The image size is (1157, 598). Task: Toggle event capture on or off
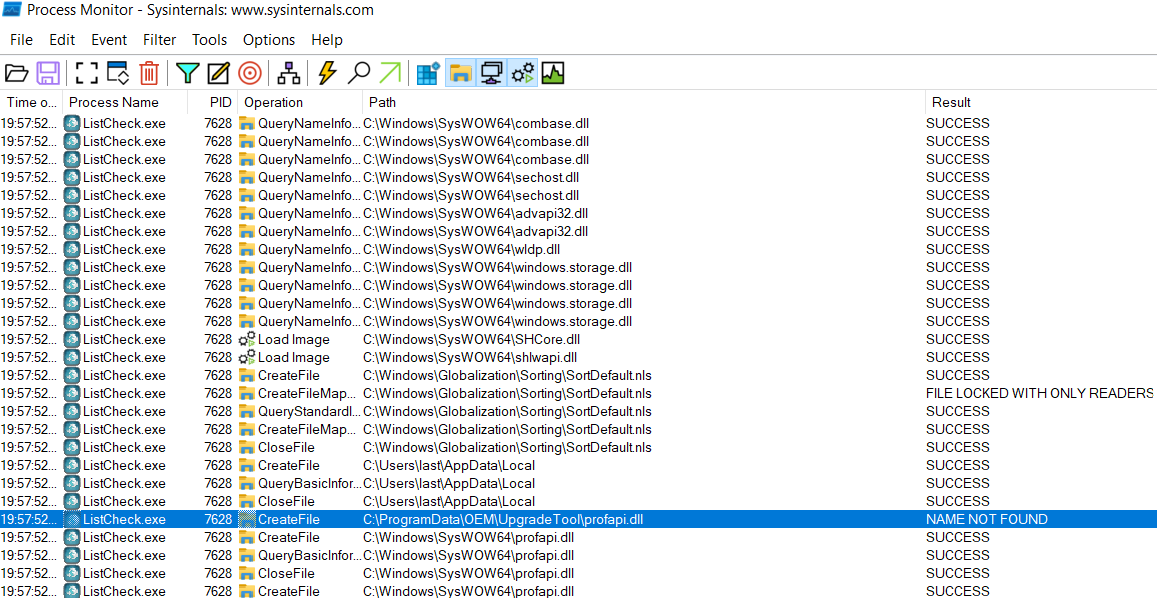point(85,72)
